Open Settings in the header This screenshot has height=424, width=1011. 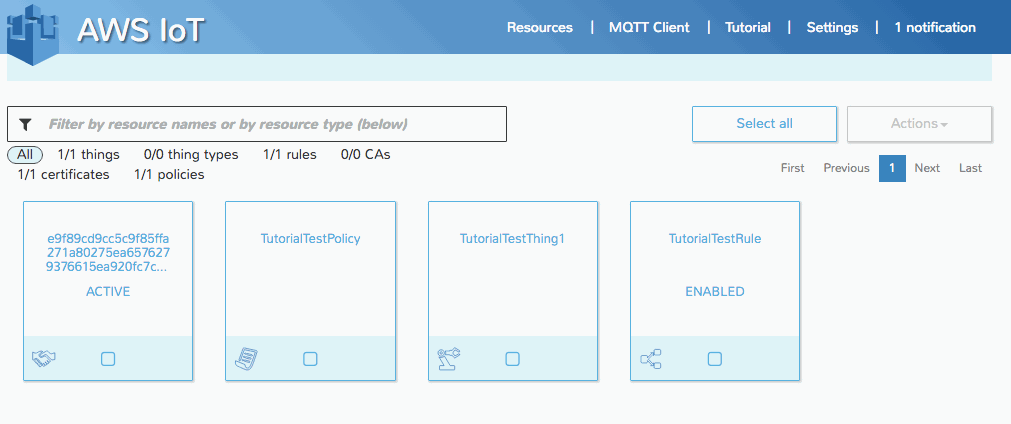click(832, 28)
